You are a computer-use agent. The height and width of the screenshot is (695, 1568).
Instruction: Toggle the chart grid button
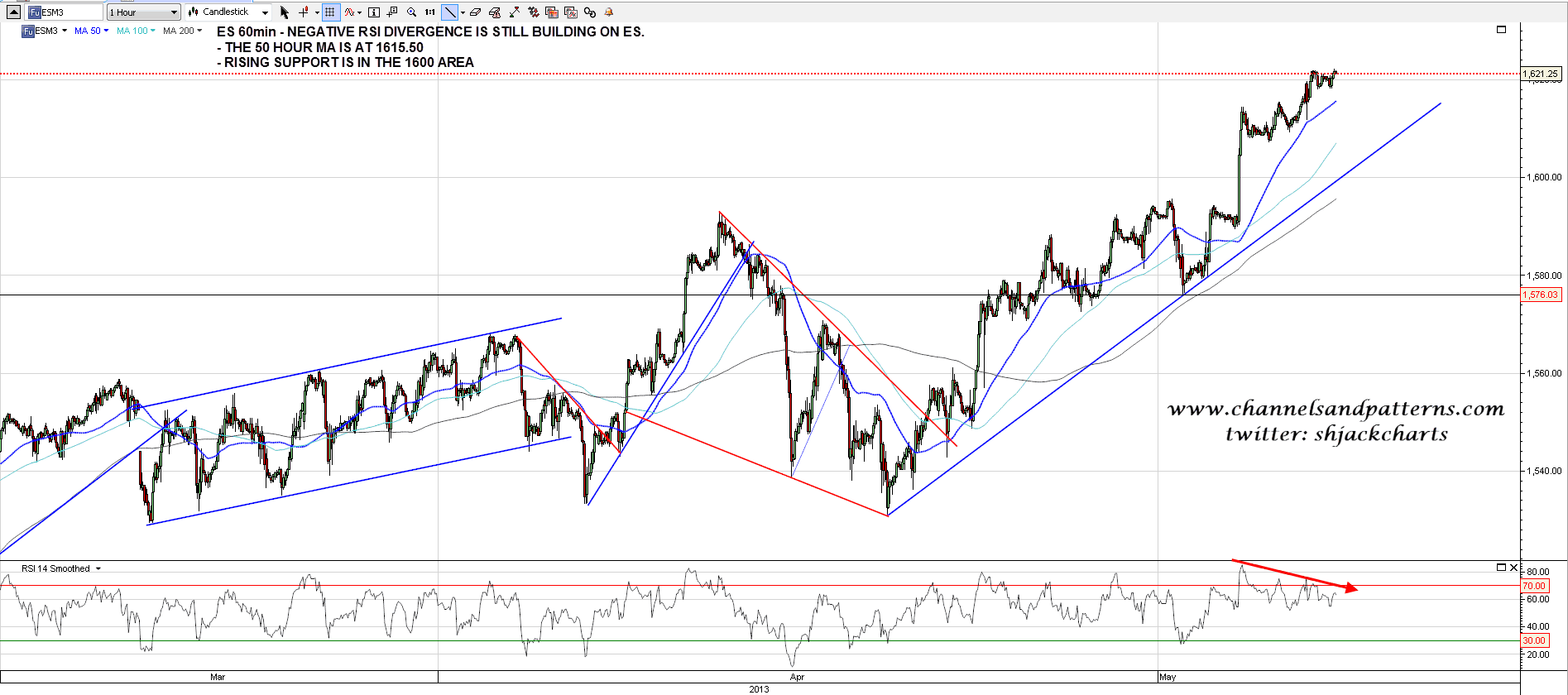pyautogui.click(x=330, y=12)
